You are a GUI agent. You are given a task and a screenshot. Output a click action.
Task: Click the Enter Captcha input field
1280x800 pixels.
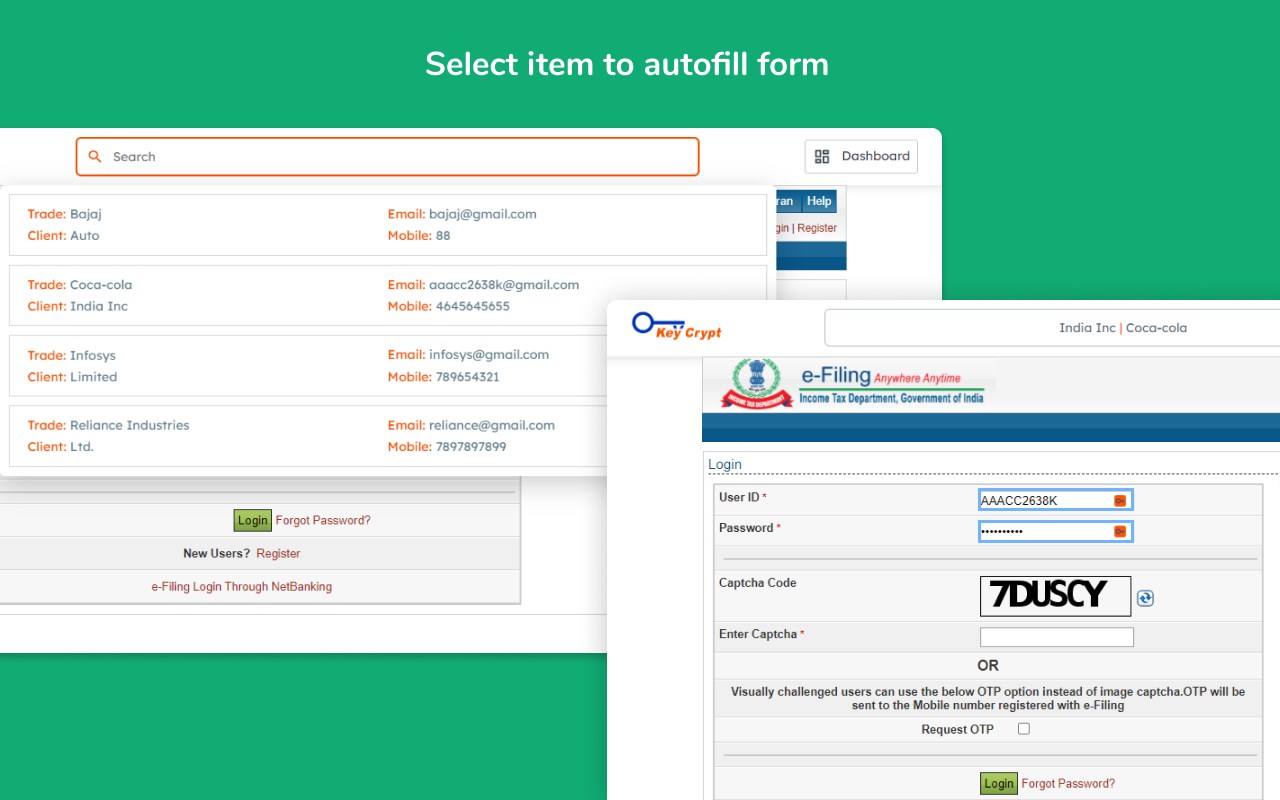(1057, 637)
